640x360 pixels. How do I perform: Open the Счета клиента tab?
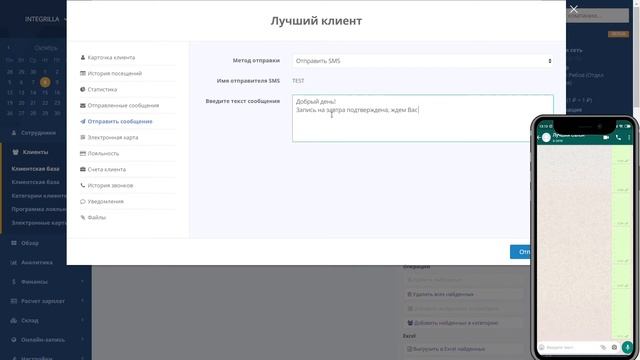(107, 169)
